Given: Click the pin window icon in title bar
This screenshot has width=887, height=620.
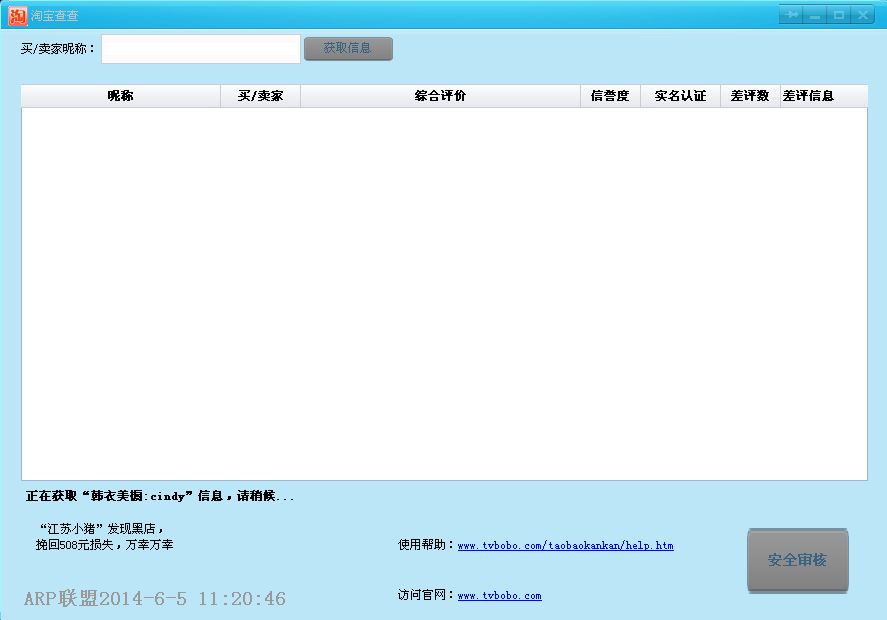Looking at the screenshot, I should (791, 14).
